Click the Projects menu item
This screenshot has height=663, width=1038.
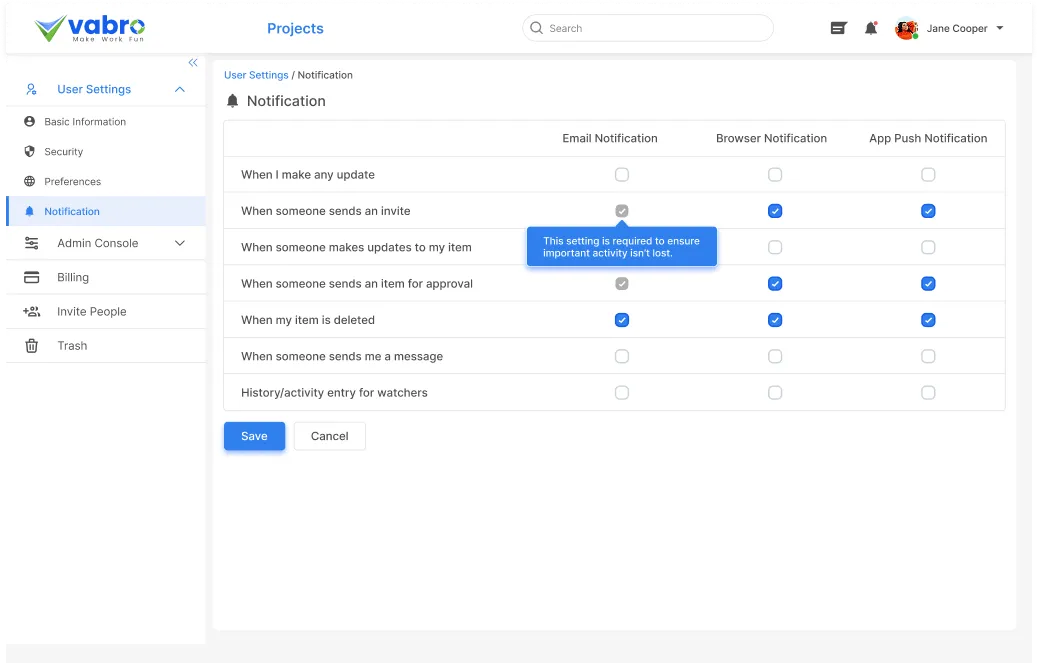(295, 28)
